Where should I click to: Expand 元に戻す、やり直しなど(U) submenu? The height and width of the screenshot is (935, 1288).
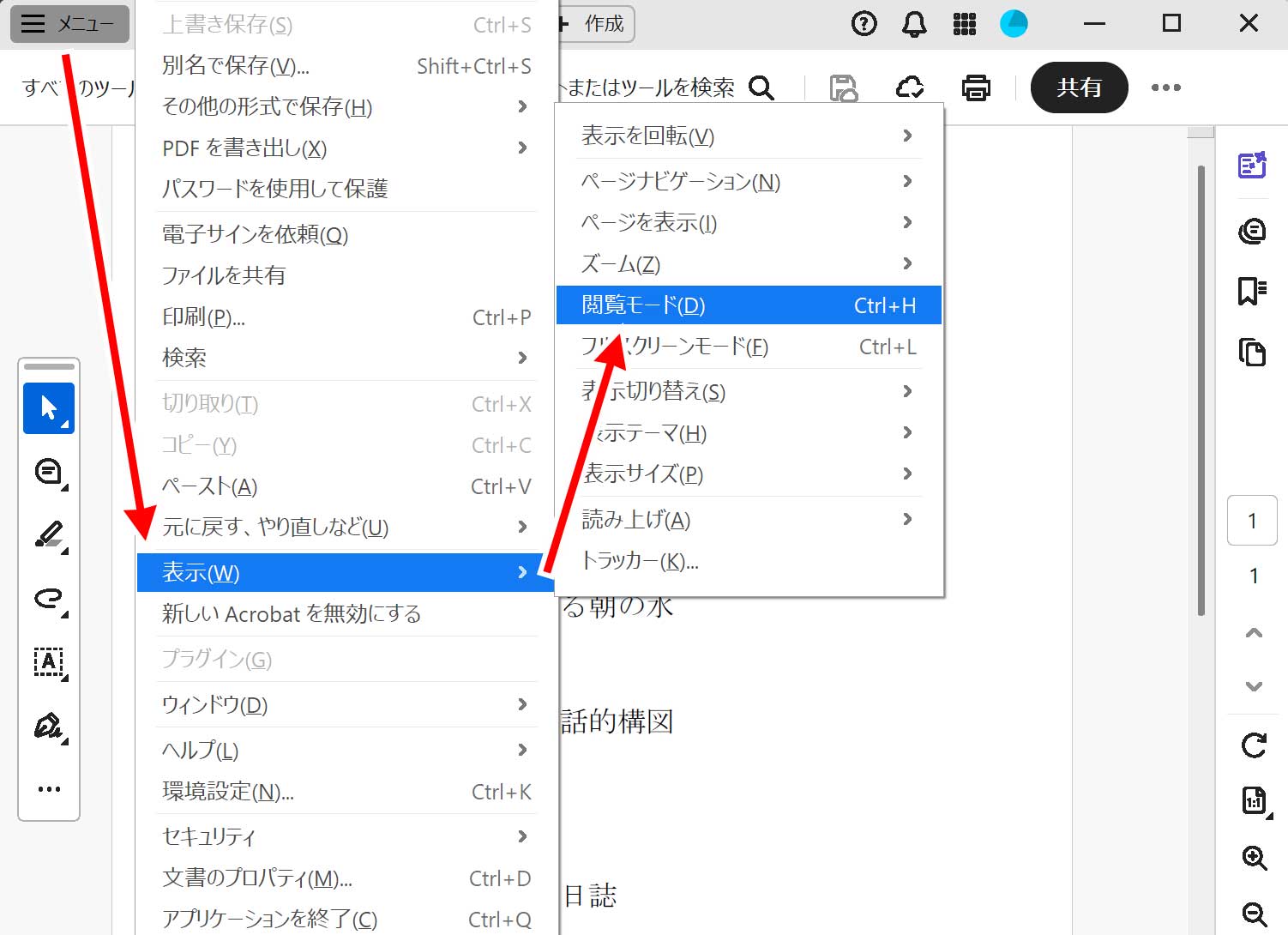click(x=347, y=527)
